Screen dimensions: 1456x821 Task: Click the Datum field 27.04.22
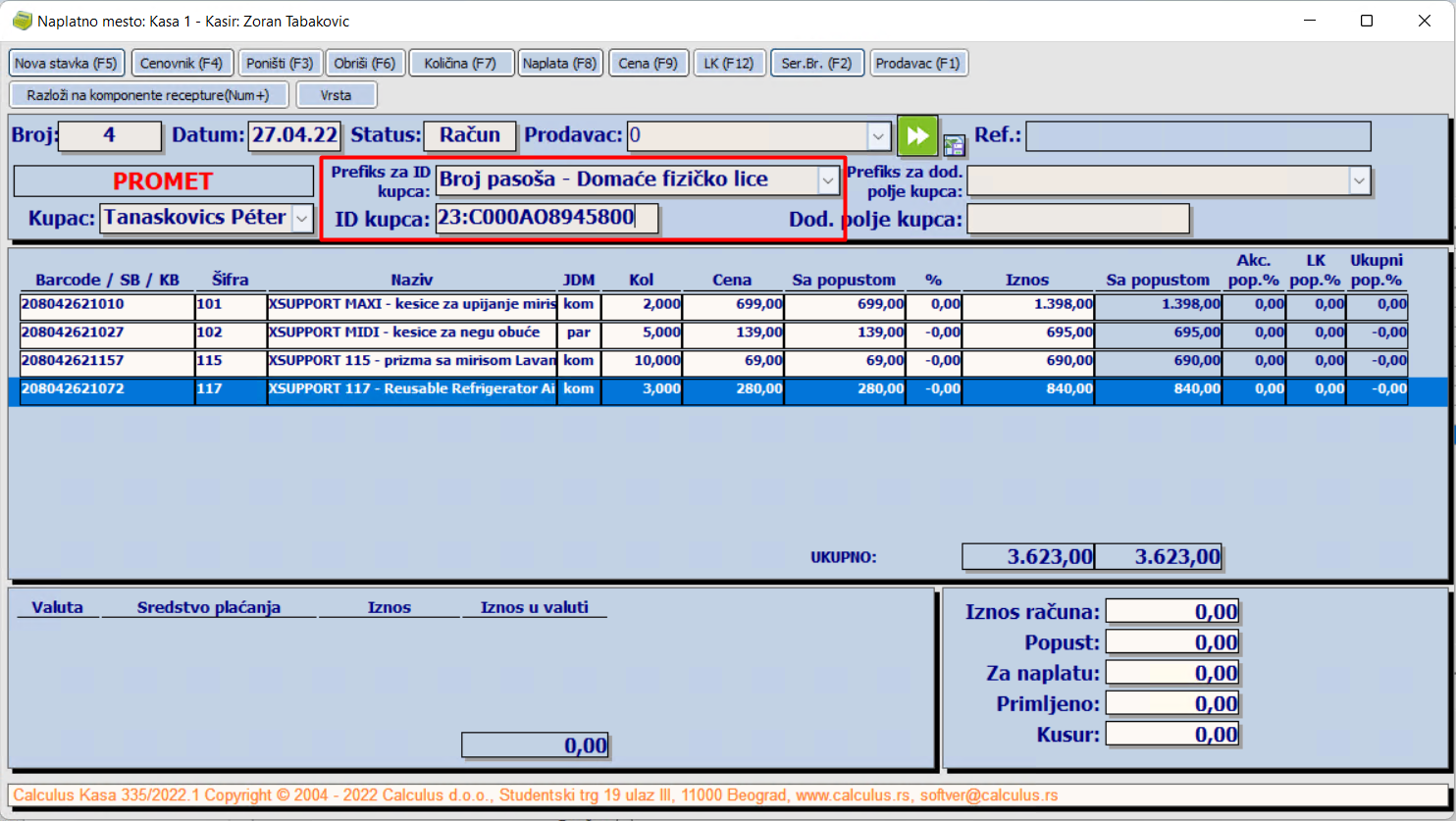coord(295,136)
